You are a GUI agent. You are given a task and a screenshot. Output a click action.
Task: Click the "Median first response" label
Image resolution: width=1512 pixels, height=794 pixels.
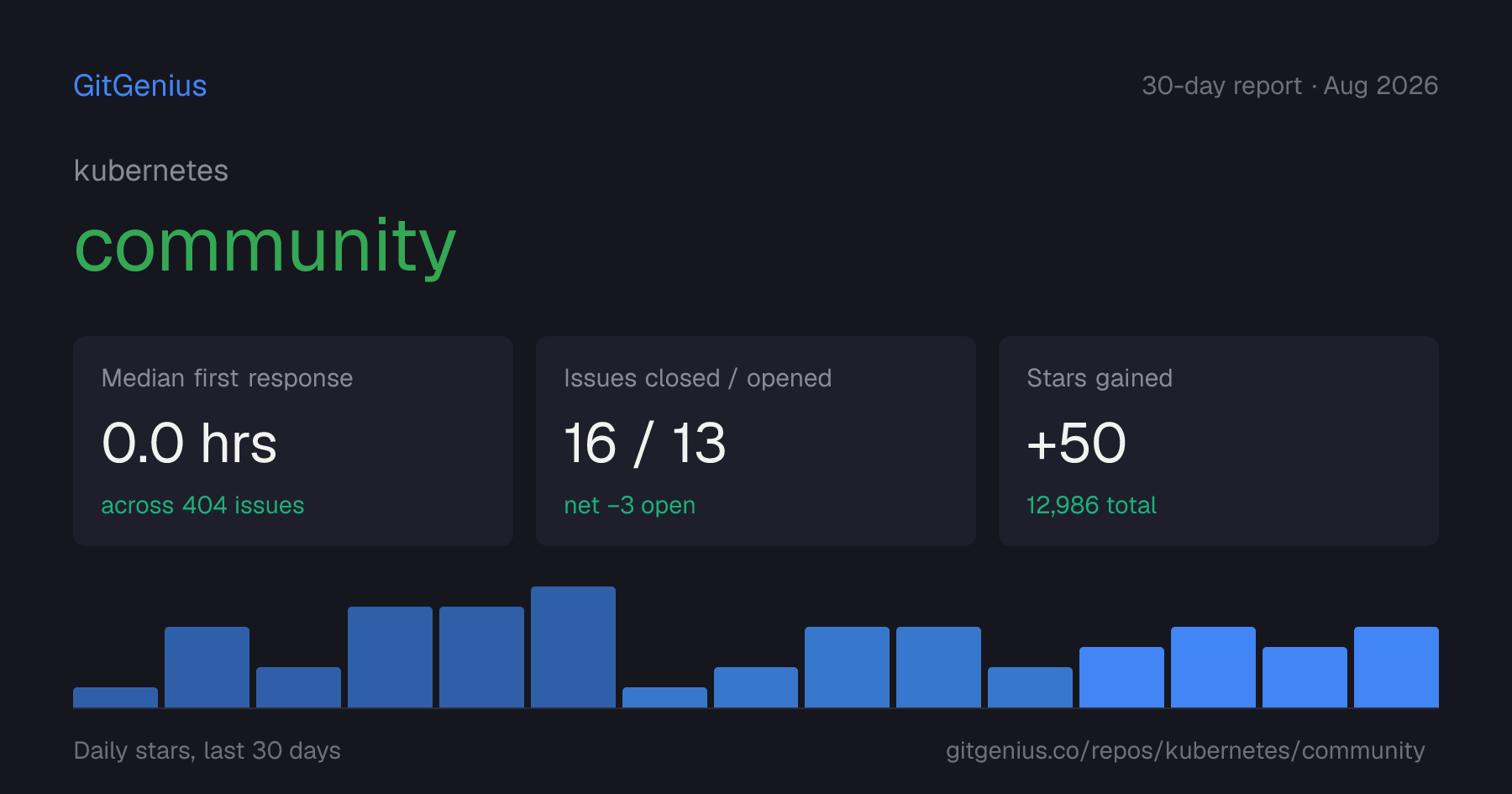coord(227,378)
